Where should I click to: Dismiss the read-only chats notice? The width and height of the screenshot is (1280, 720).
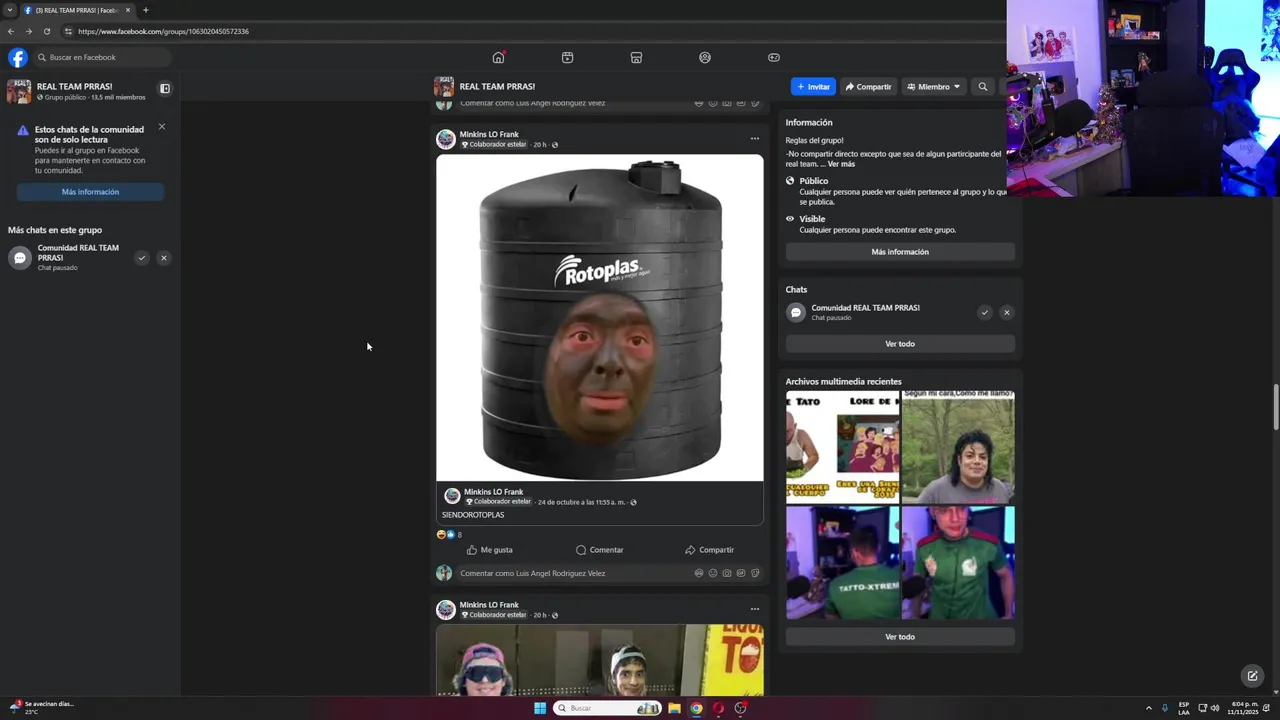(x=161, y=127)
